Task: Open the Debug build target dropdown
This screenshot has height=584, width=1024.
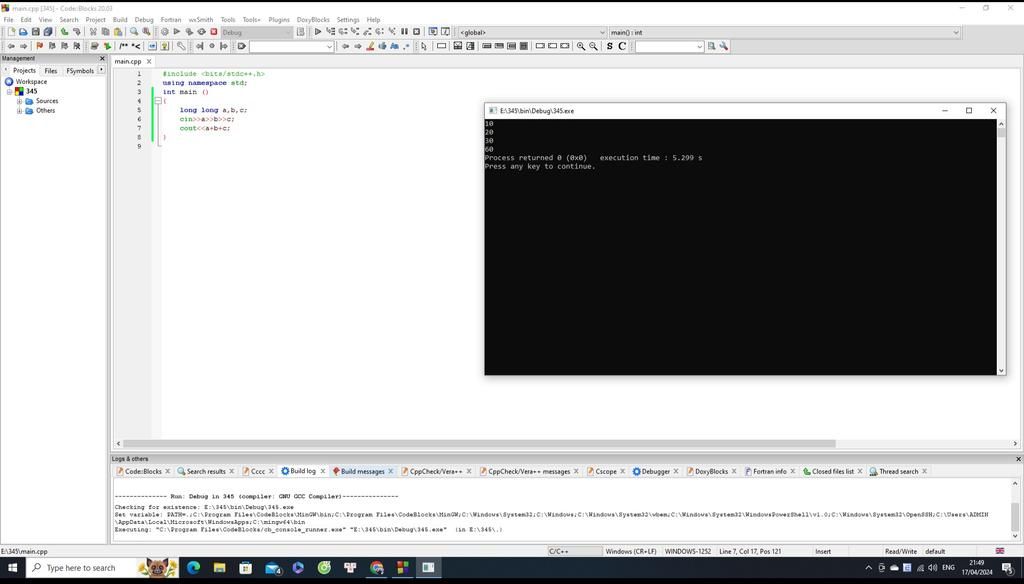Action: tap(257, 32)
